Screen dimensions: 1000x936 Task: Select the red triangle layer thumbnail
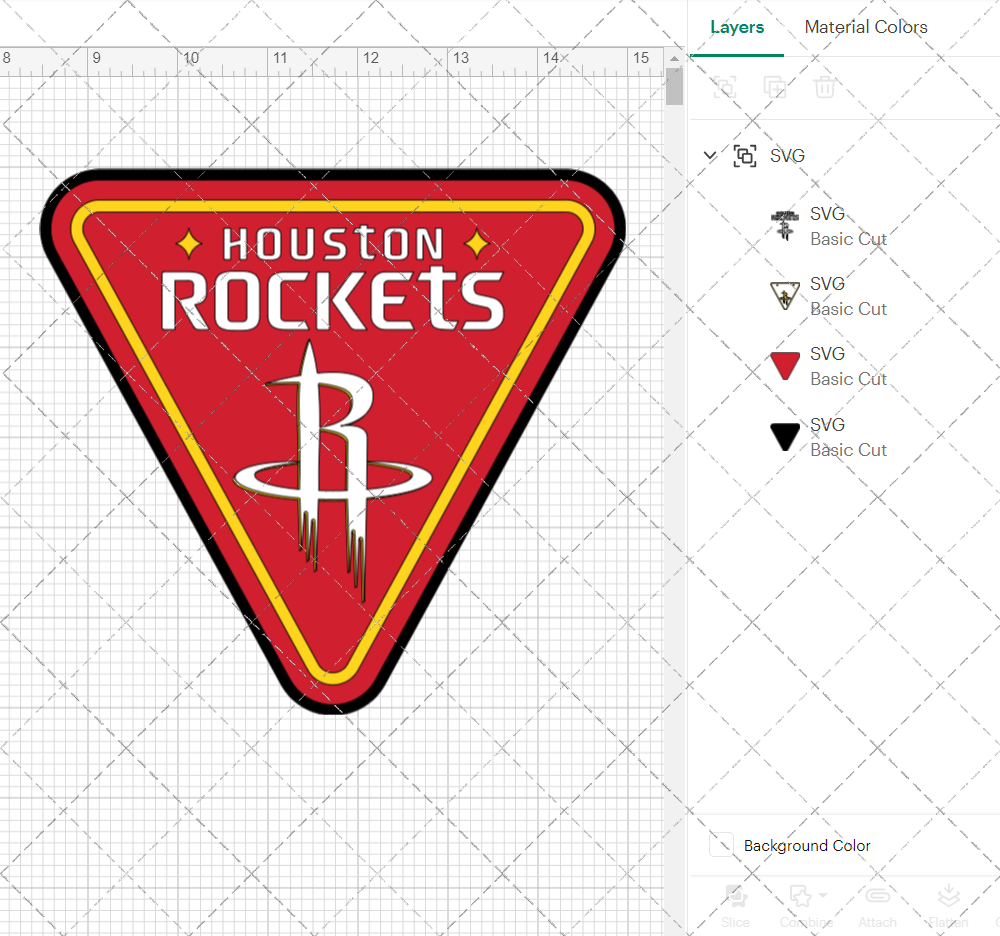(x=784, y=366)
